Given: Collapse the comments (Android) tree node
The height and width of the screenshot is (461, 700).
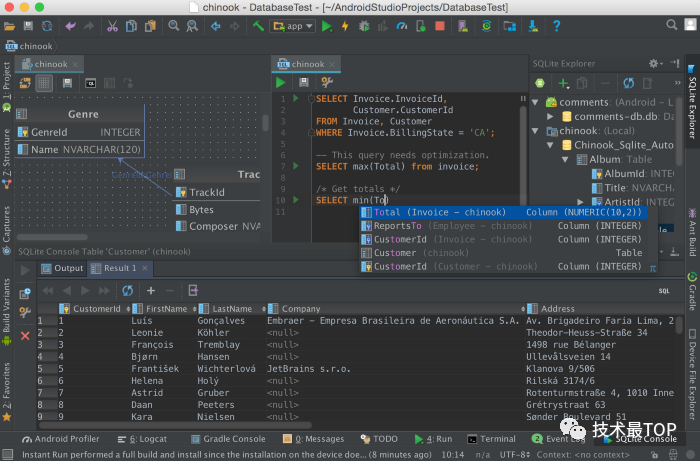Looking at the screenshot, I should click(535, 102).
